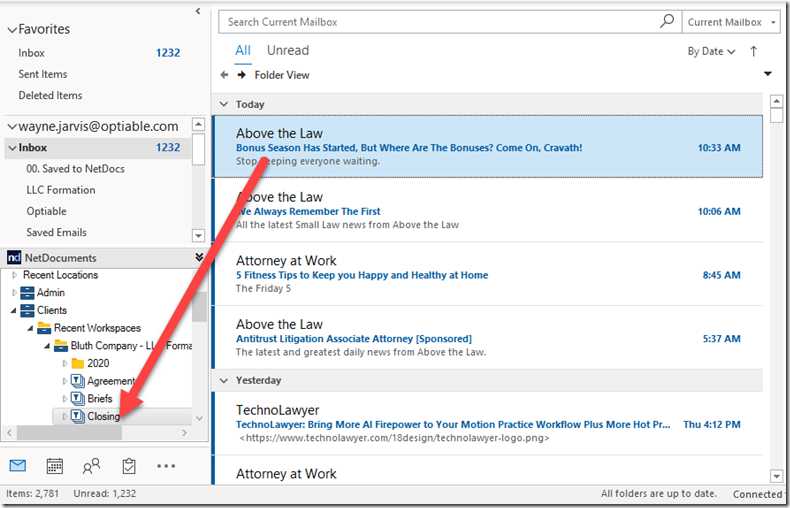Go forward with Folder View right arrow
Viewport: 790px width, 508px height.
coord(242,75)
